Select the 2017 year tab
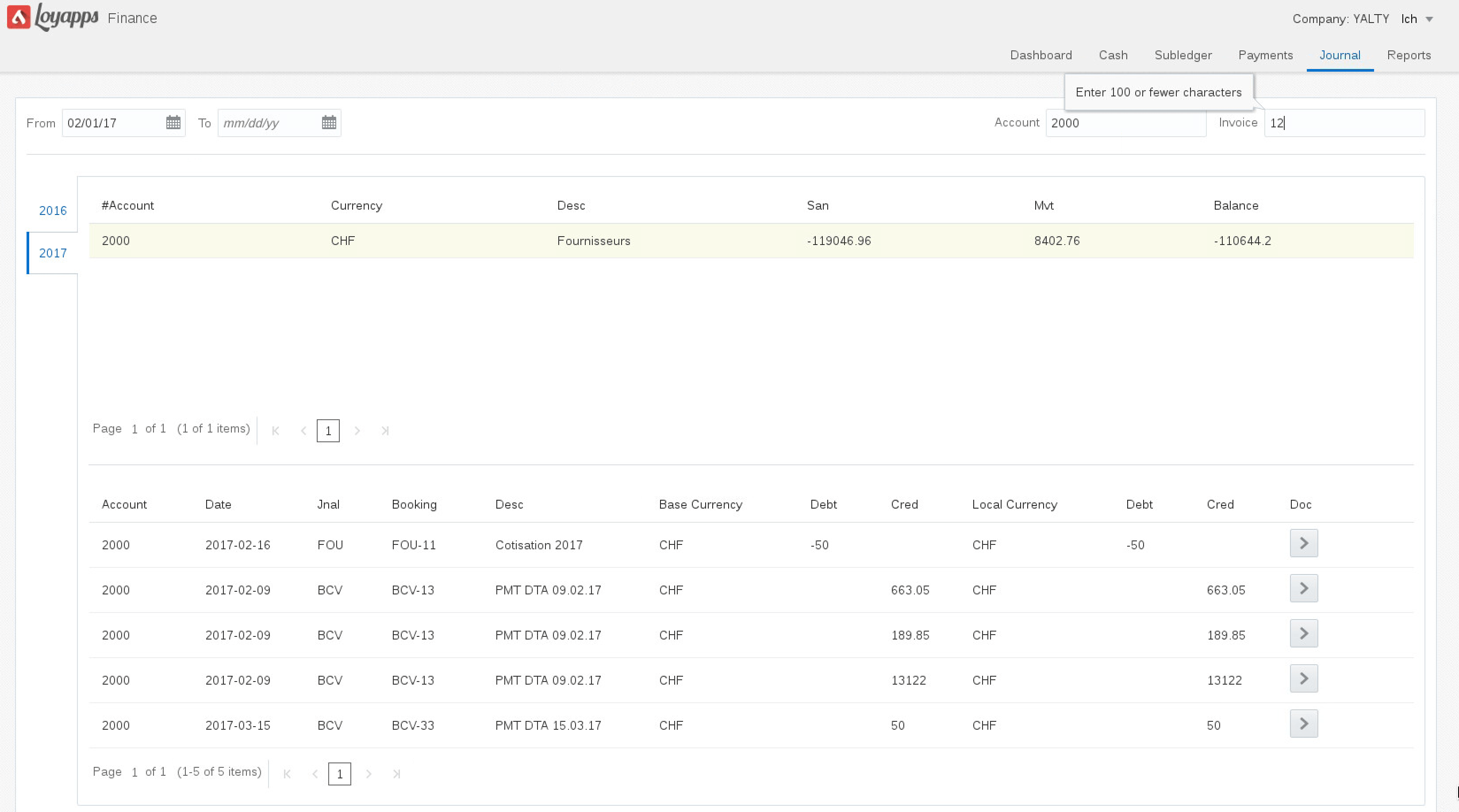 click(x=53, y=253)
